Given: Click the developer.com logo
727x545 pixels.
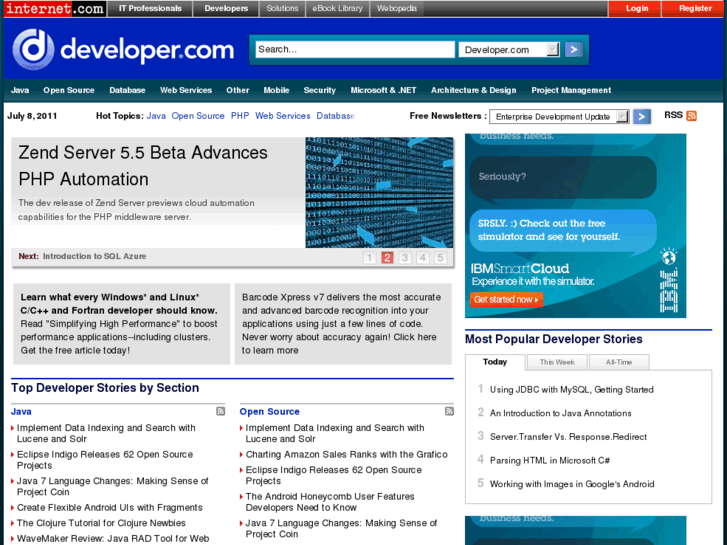Looking at the screenshot, I should (123, 50).
